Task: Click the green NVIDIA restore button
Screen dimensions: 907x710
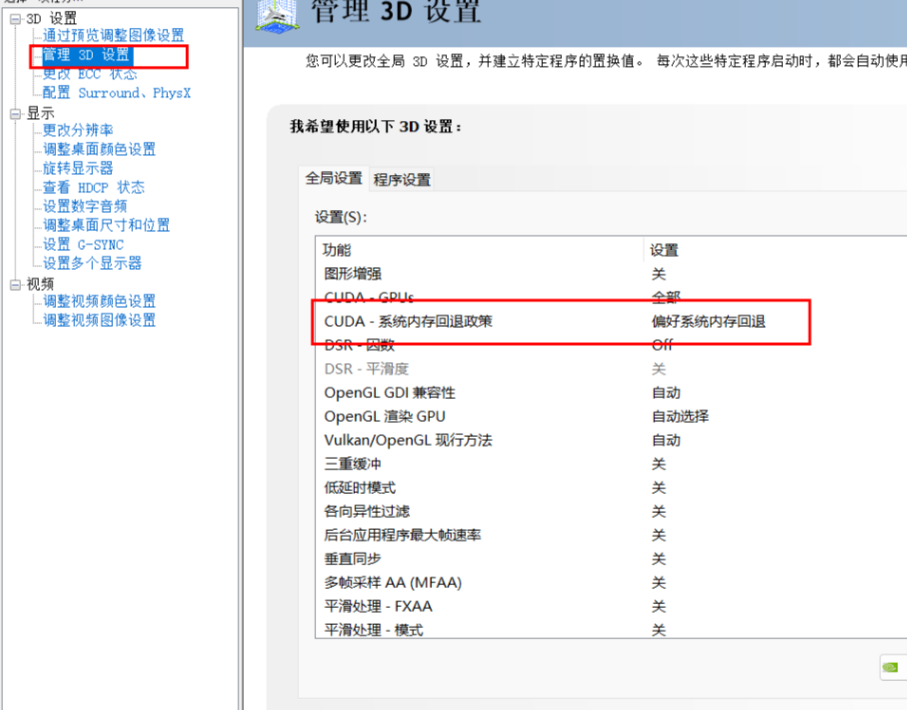Action: coord(891,666)
